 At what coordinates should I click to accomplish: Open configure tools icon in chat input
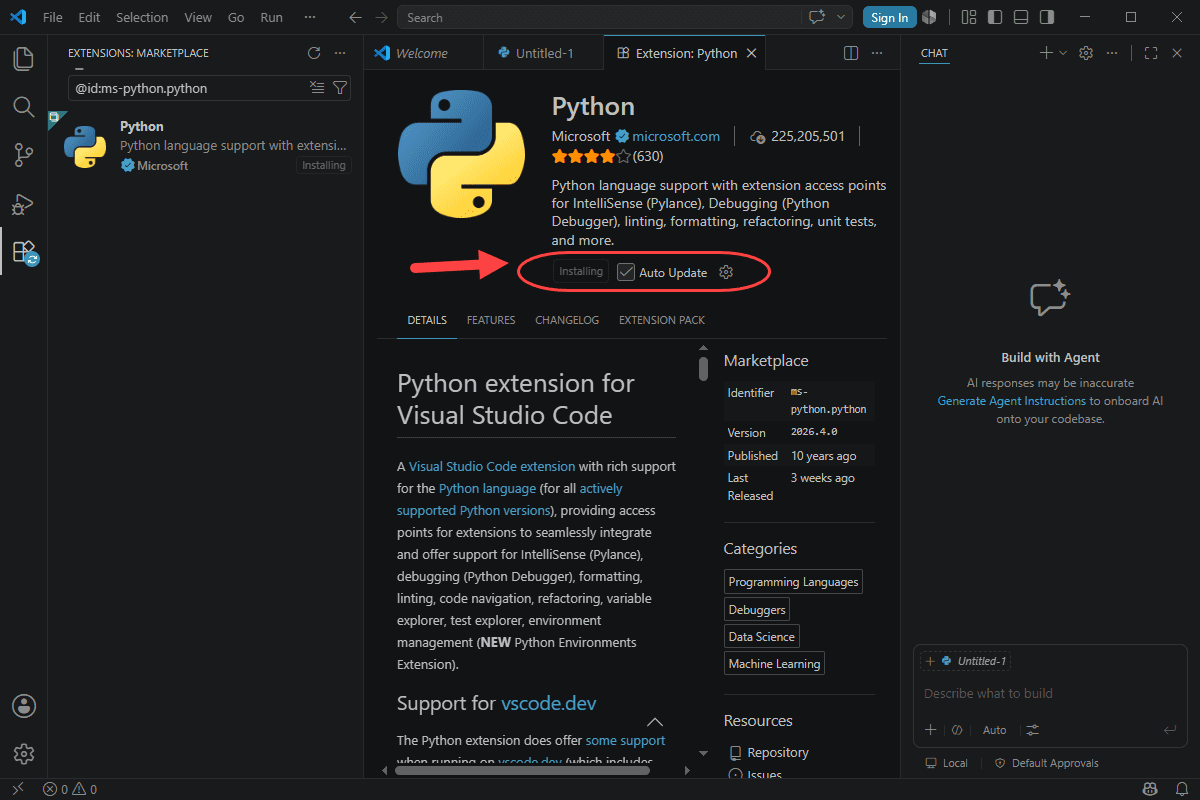coord(1033,730)
